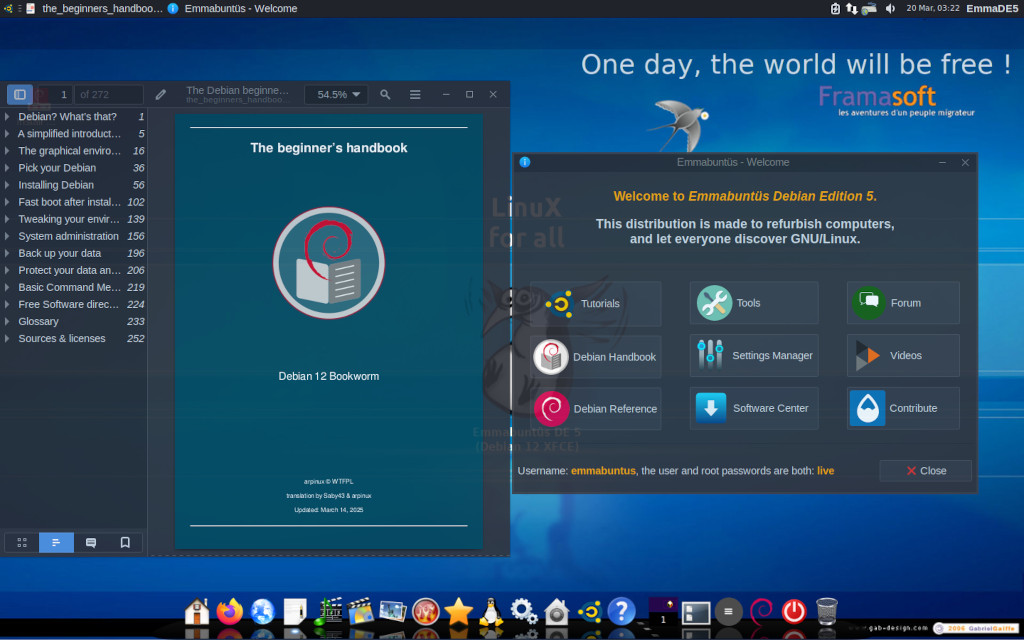Expand "Installing Debian" outline entry

7,185
